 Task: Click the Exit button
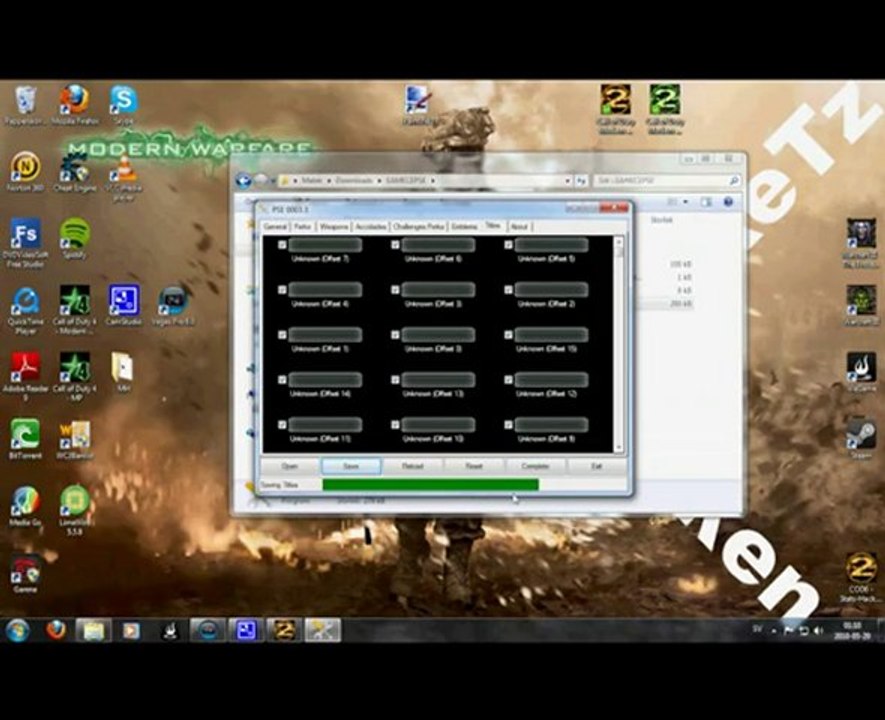click(597, 466)
